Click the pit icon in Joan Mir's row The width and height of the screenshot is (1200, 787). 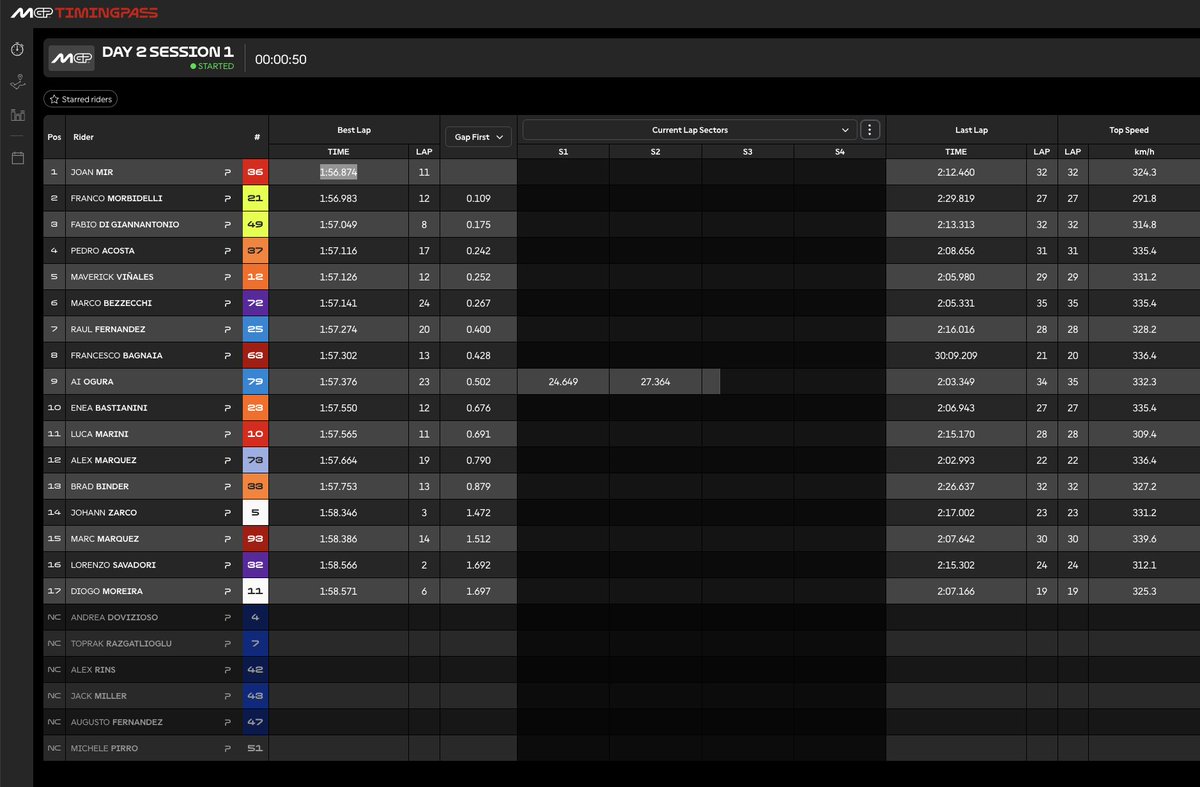click(x=227, y=172)
